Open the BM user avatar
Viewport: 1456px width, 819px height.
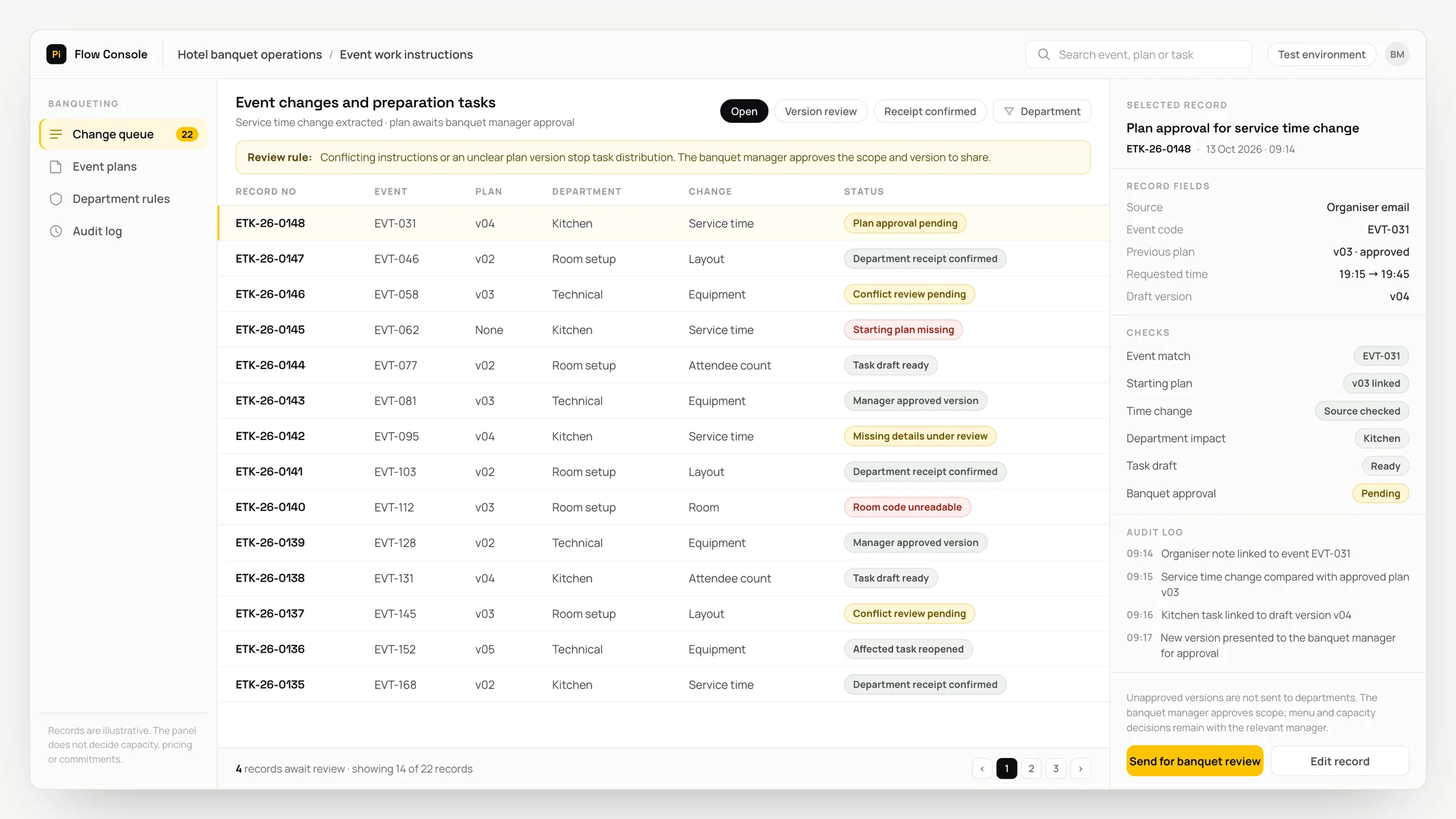coord(1397,55)
